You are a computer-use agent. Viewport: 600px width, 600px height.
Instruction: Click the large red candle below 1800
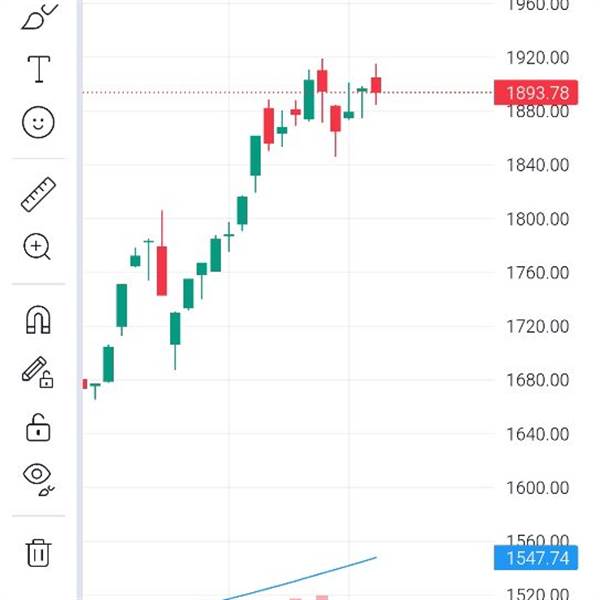pyautogui.click(x=161, y=270)
